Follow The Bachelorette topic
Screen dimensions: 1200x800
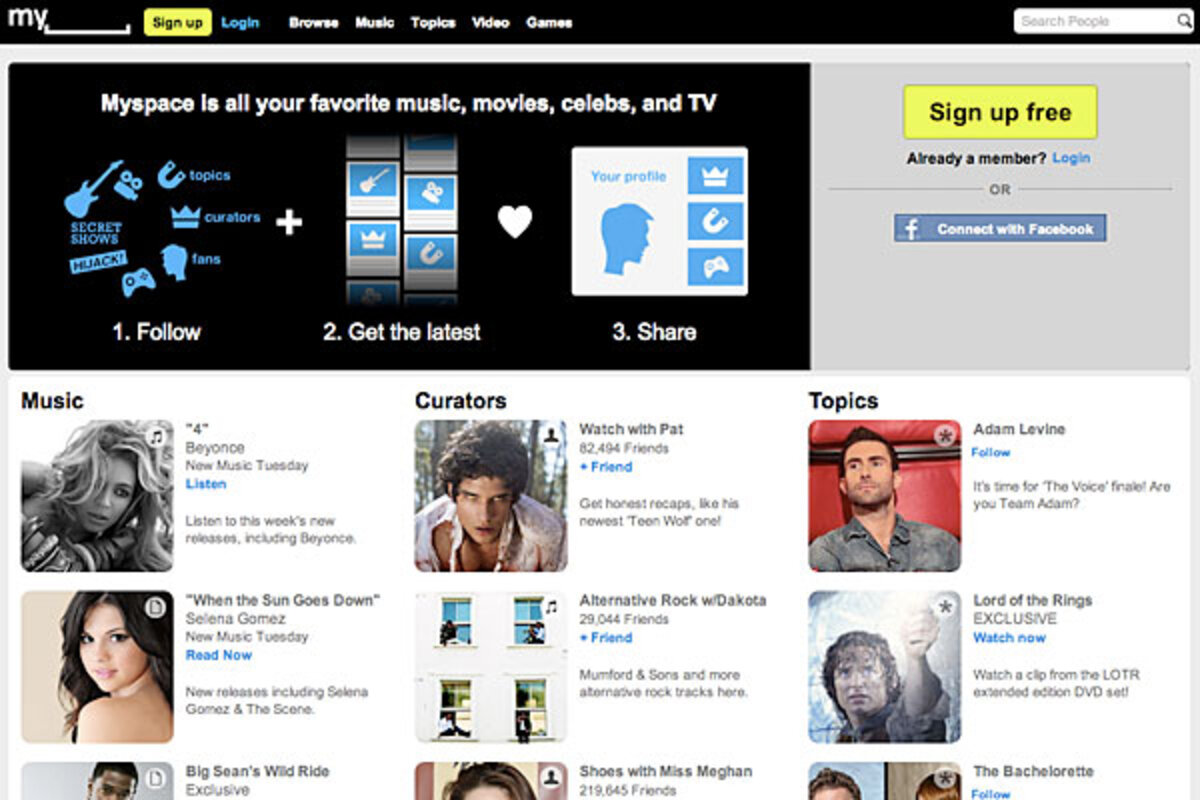click(x=991, y=794)
